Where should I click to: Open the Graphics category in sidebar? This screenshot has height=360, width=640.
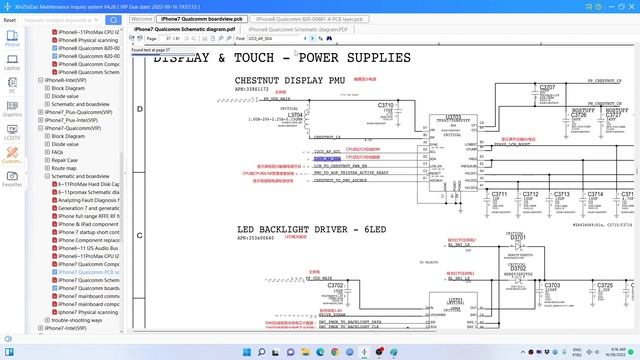coord(12,109)
